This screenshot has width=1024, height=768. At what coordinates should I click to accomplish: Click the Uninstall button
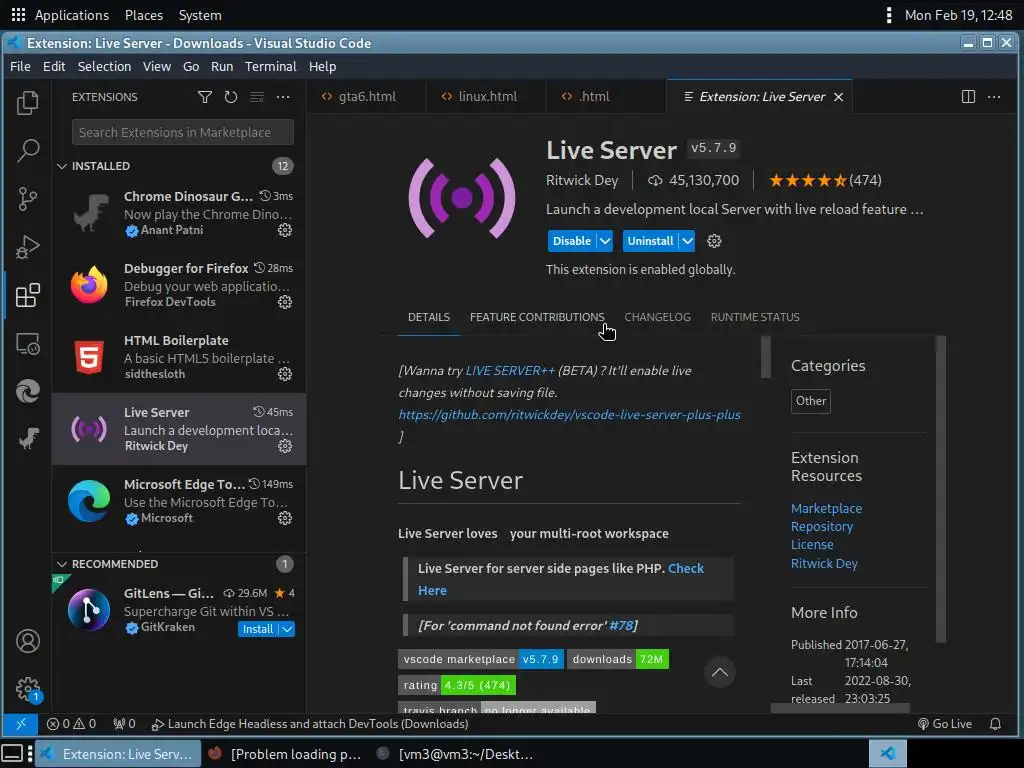650,241
